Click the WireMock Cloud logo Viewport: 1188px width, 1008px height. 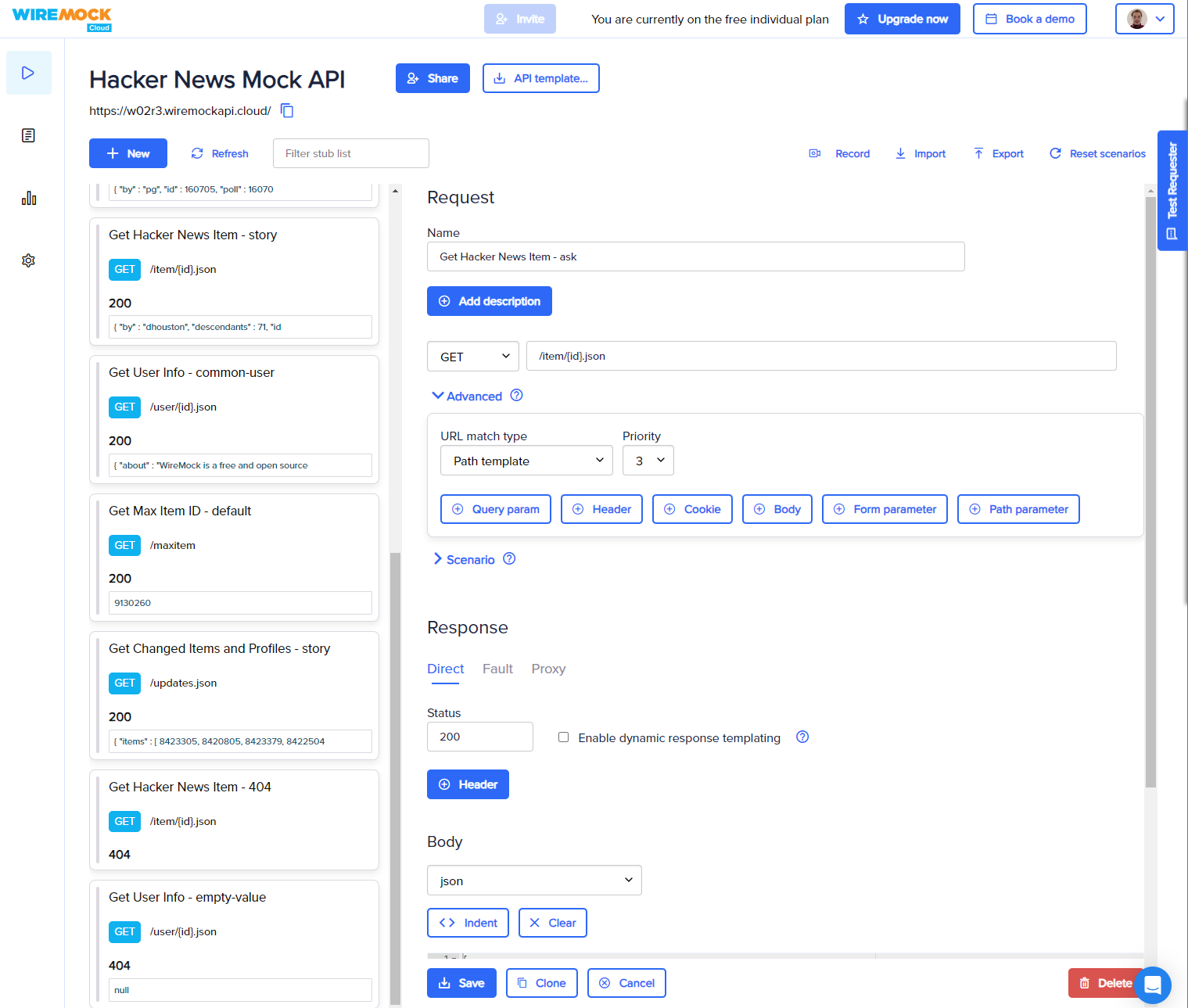point(62,19)
